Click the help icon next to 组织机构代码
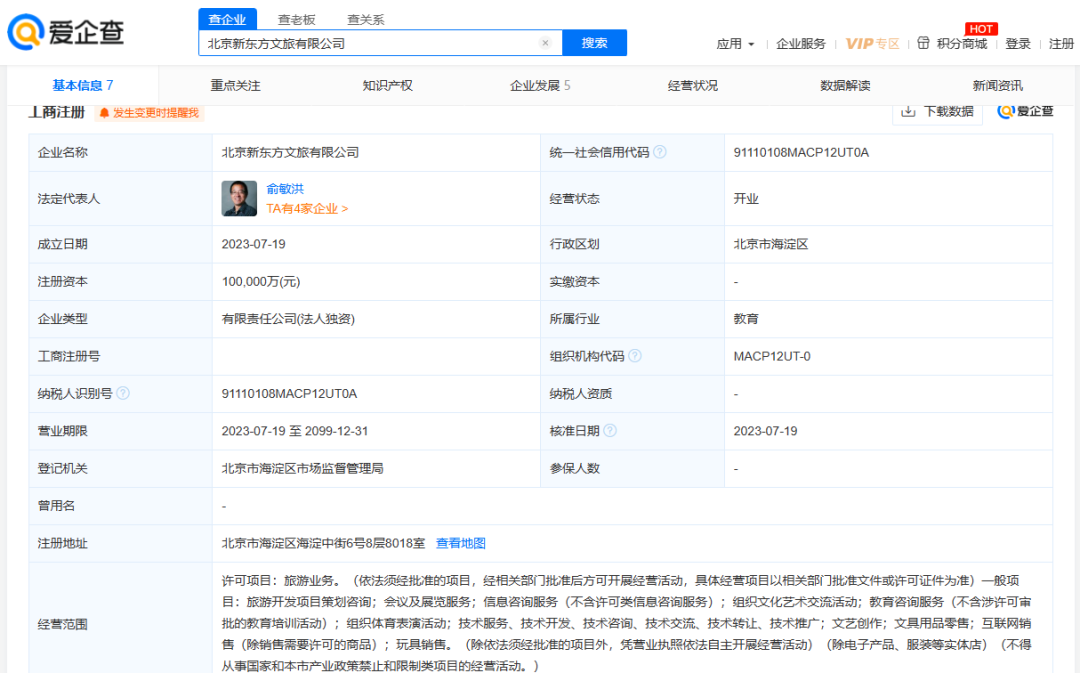1080x673 pixels. pyautogui.click(x=635, y=356)
